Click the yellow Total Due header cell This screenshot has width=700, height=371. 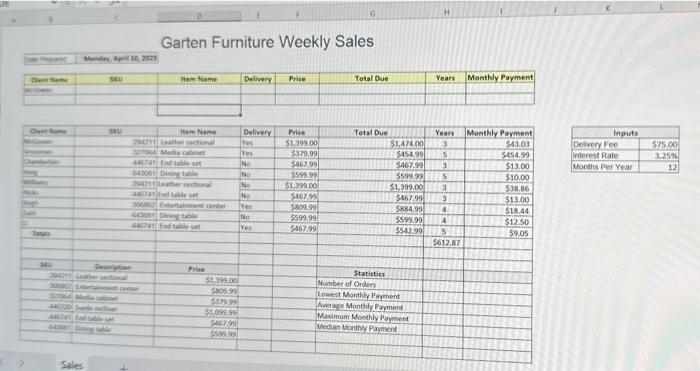tap(372, 78)
